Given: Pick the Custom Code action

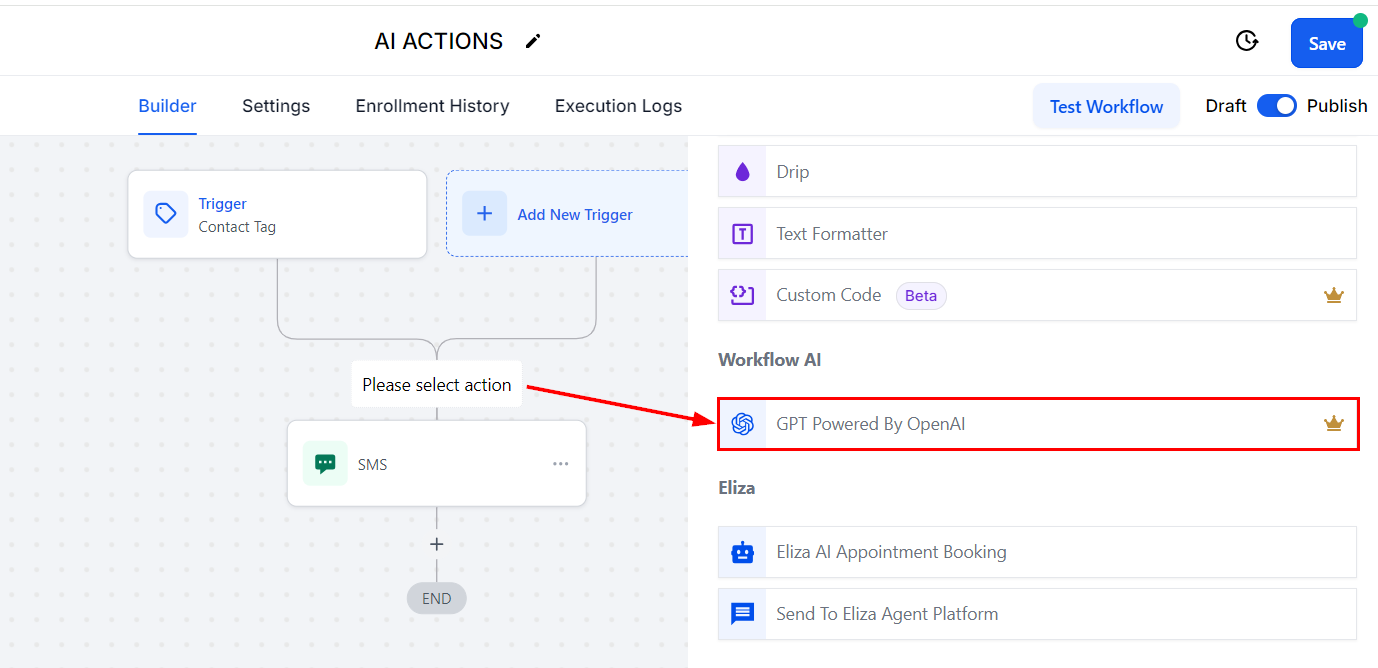Looking at the screenshot, I should point(1037,295).
